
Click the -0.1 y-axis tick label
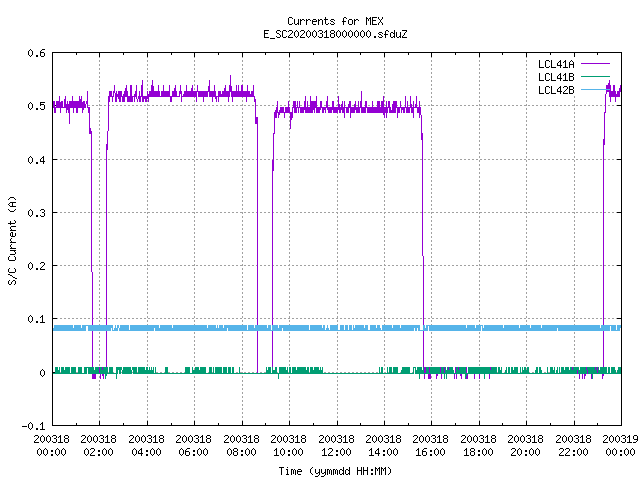(x=34, y=426)
